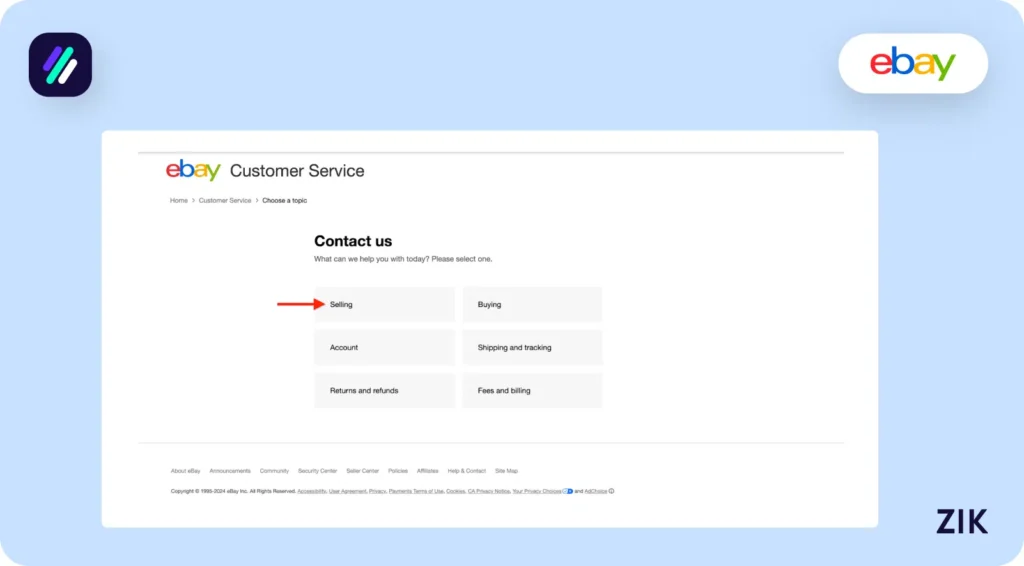Open Accessibility link in copyright line
This screenshot has width=1024, height=566.
click(312, 491)
